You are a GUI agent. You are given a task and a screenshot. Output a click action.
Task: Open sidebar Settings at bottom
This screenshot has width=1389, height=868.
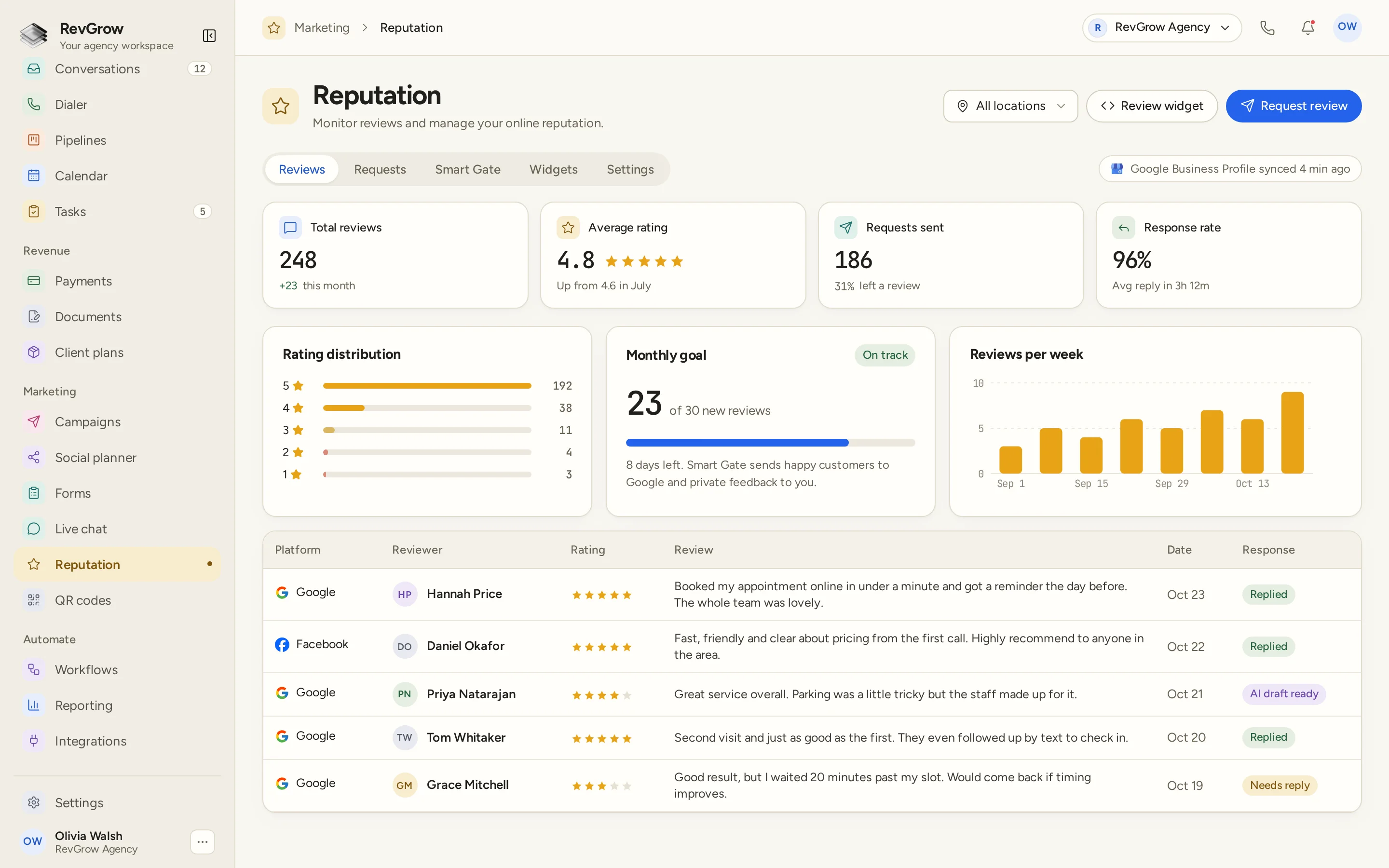coord(117,802)
